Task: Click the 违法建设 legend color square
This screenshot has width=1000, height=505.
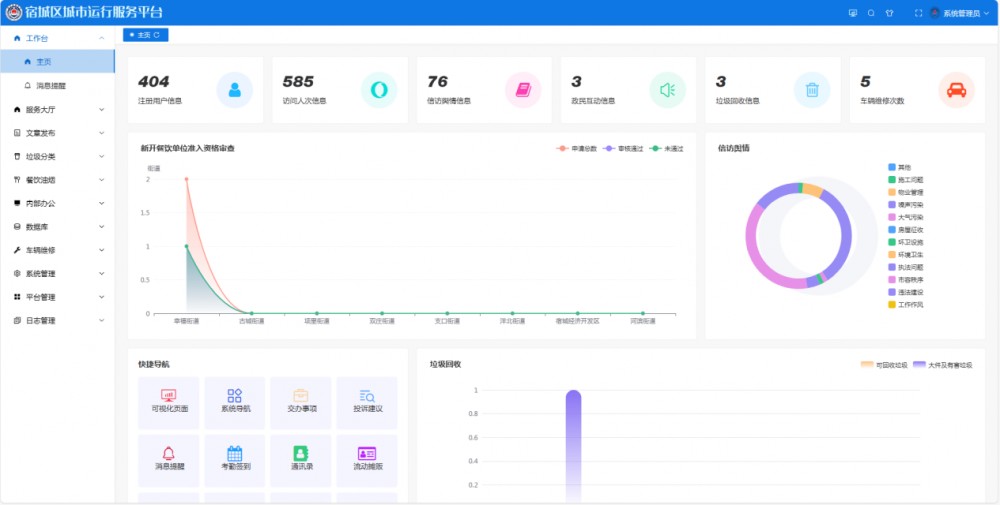Action: pyautogui.click(x=892, y=292)
